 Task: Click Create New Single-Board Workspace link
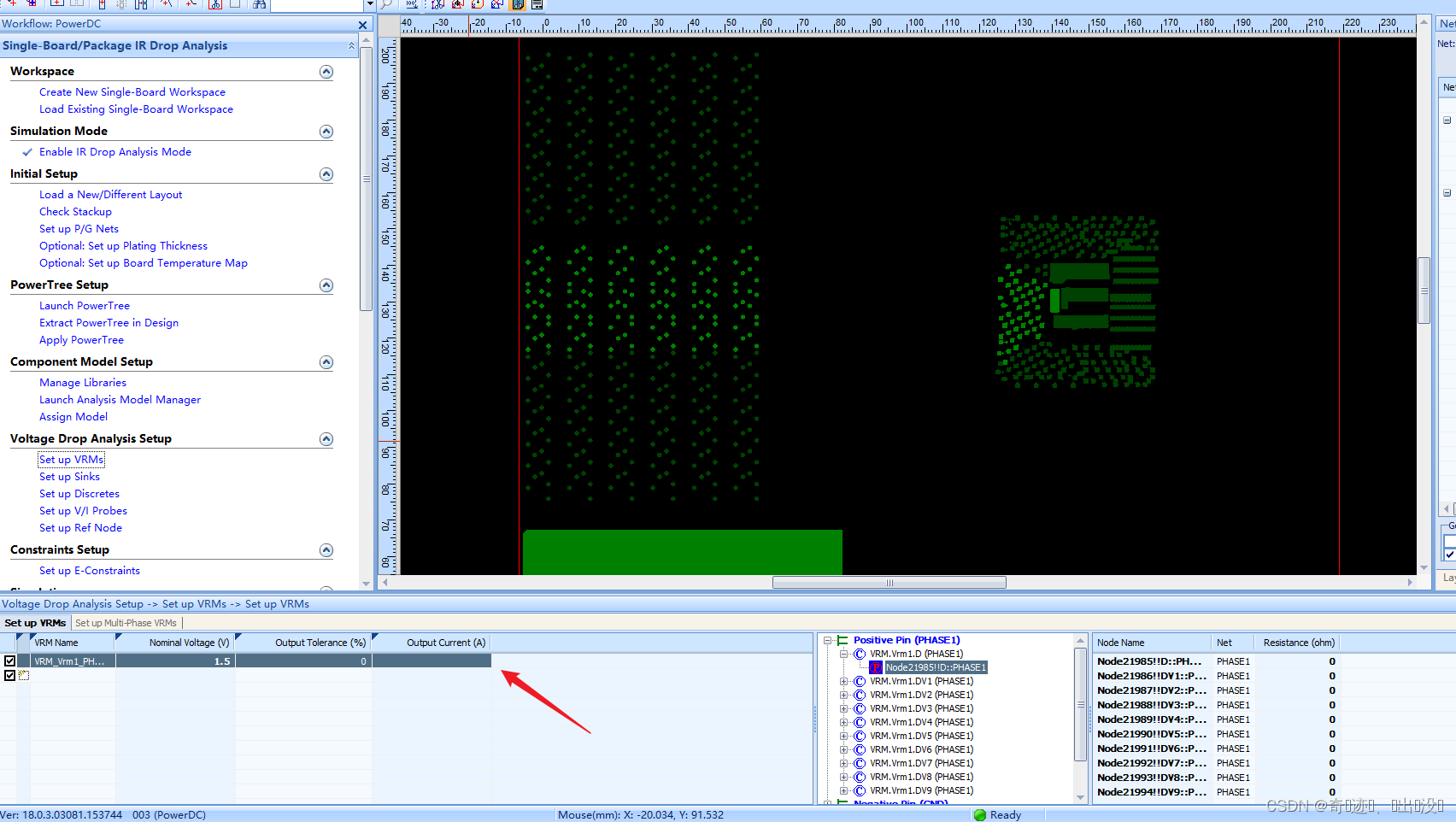click(x=132, y=92)
